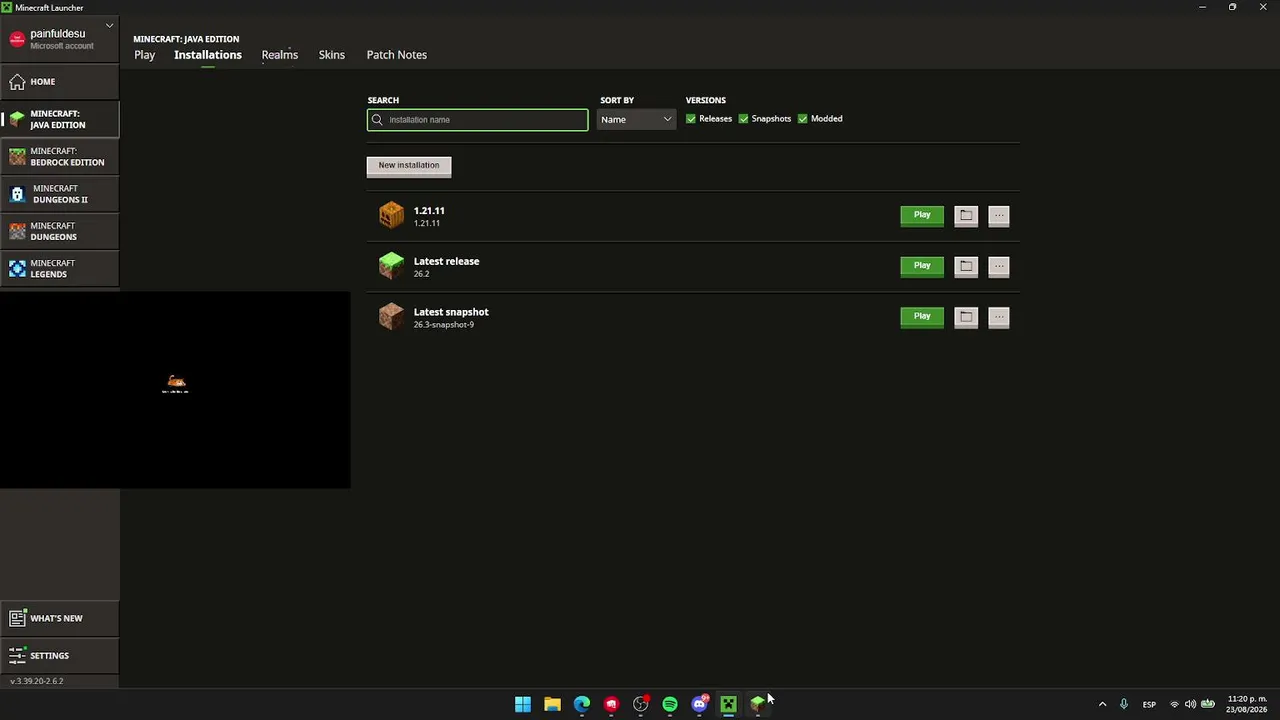Open Minecraft Dungeons II in the sidebar
Viewport: 1280px width, 720px height.
click(60, 194)
